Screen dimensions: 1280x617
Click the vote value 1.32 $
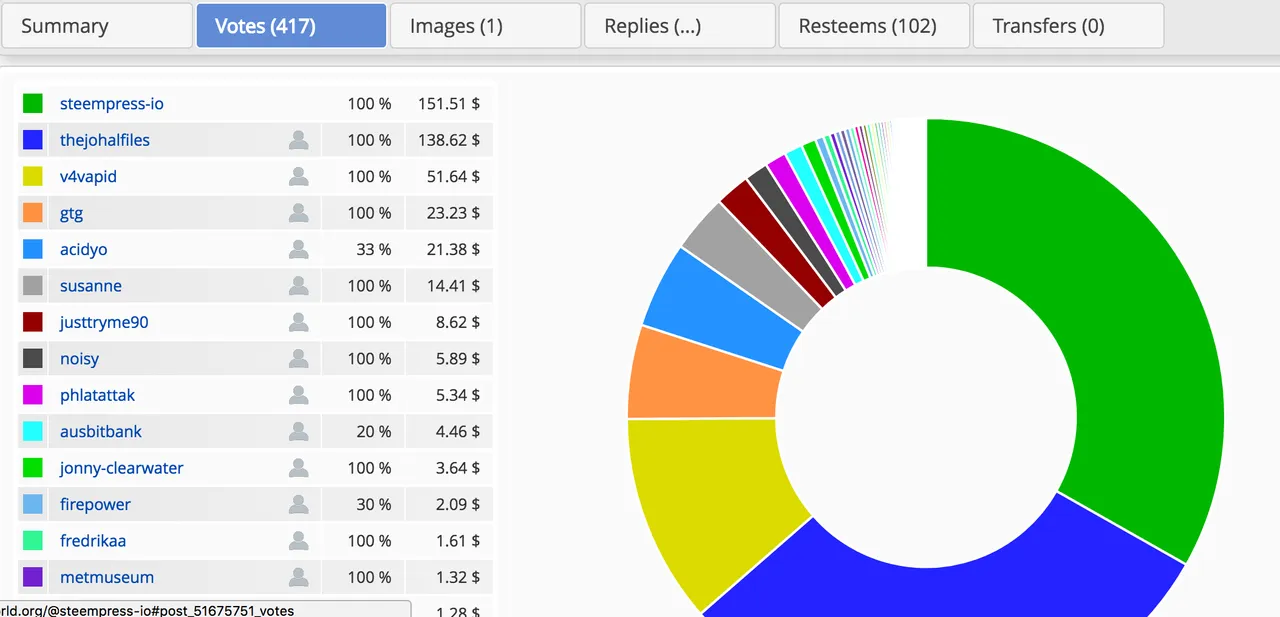(x=458, y=578)
